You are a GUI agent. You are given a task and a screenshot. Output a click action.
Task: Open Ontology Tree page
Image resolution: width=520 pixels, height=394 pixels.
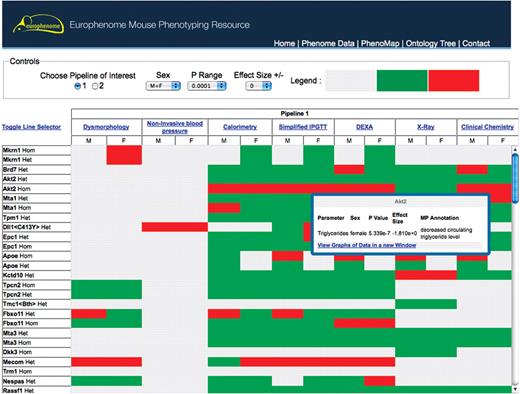tap(431, 43)
